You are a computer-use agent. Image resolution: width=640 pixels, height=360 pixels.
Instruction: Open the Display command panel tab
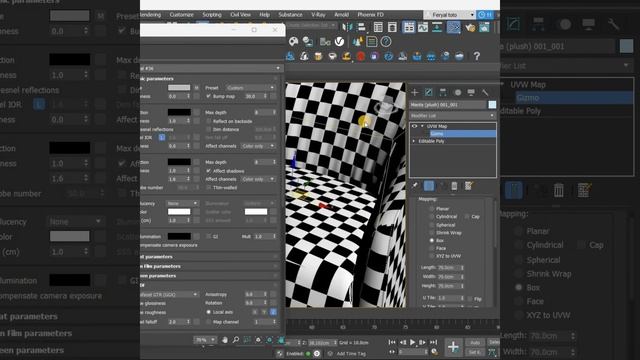coord(471,93)
